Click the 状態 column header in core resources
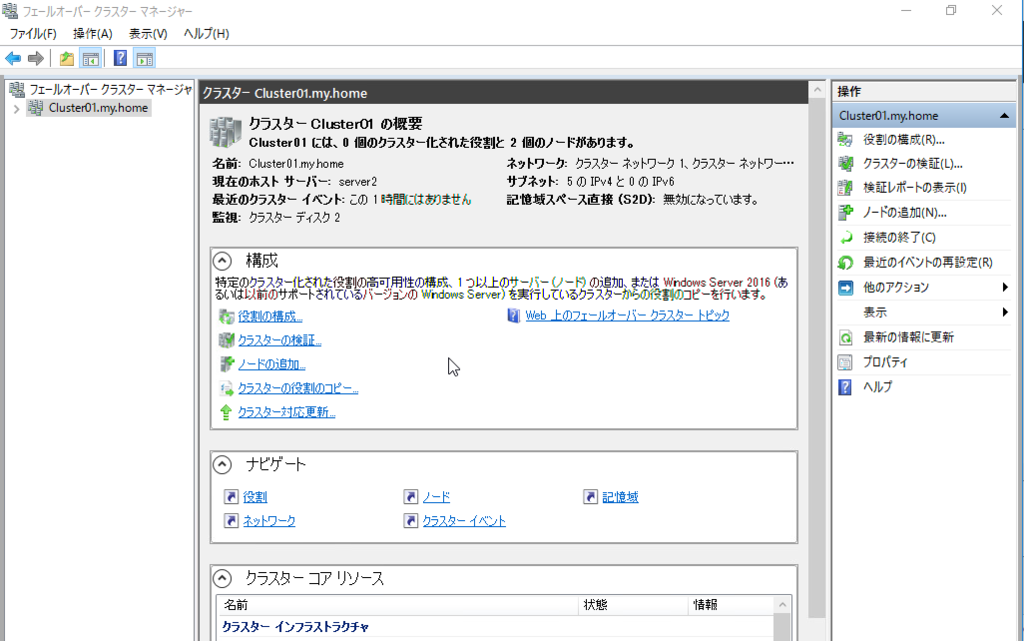Image resolution: width=1024 pixels, height=641 pixels. (633, 605)
